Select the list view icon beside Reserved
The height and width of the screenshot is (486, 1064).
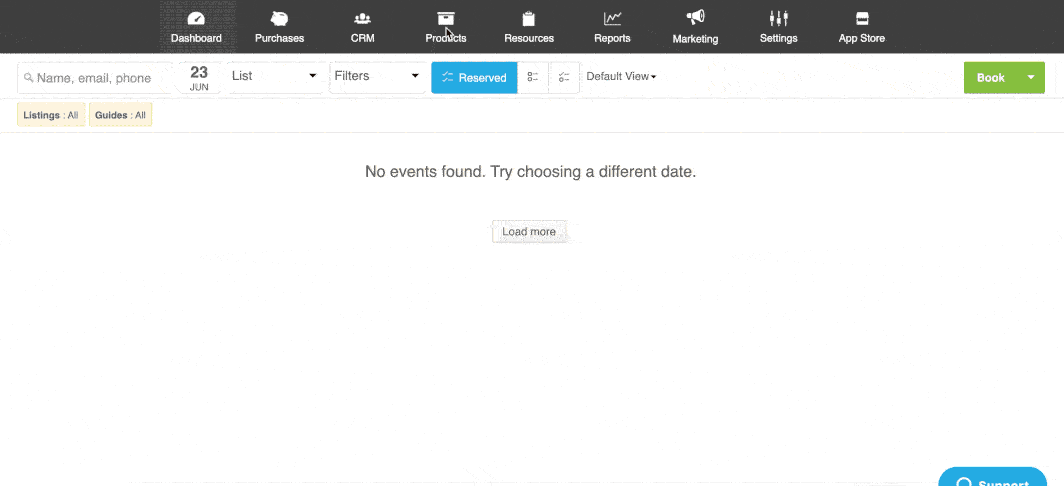(533, 77)
